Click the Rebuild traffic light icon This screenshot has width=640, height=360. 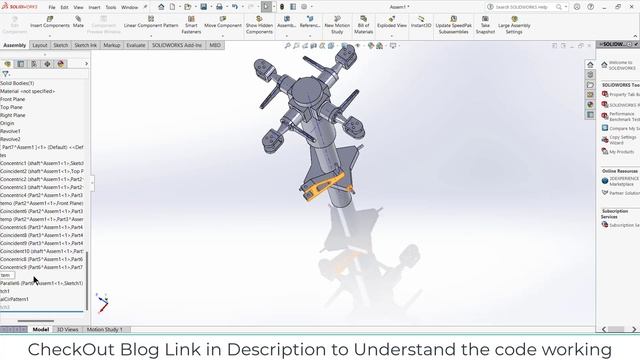pos(282,7)
